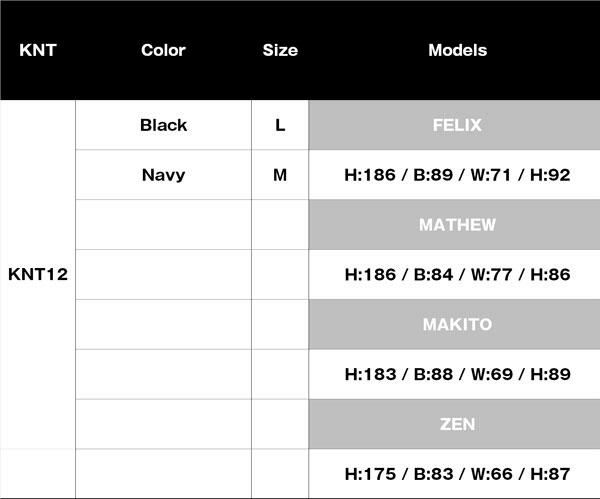The height and width of the screenshot is (499, 600).
Task: Select the ZEN model name row
Action: (x=457, y=424)
